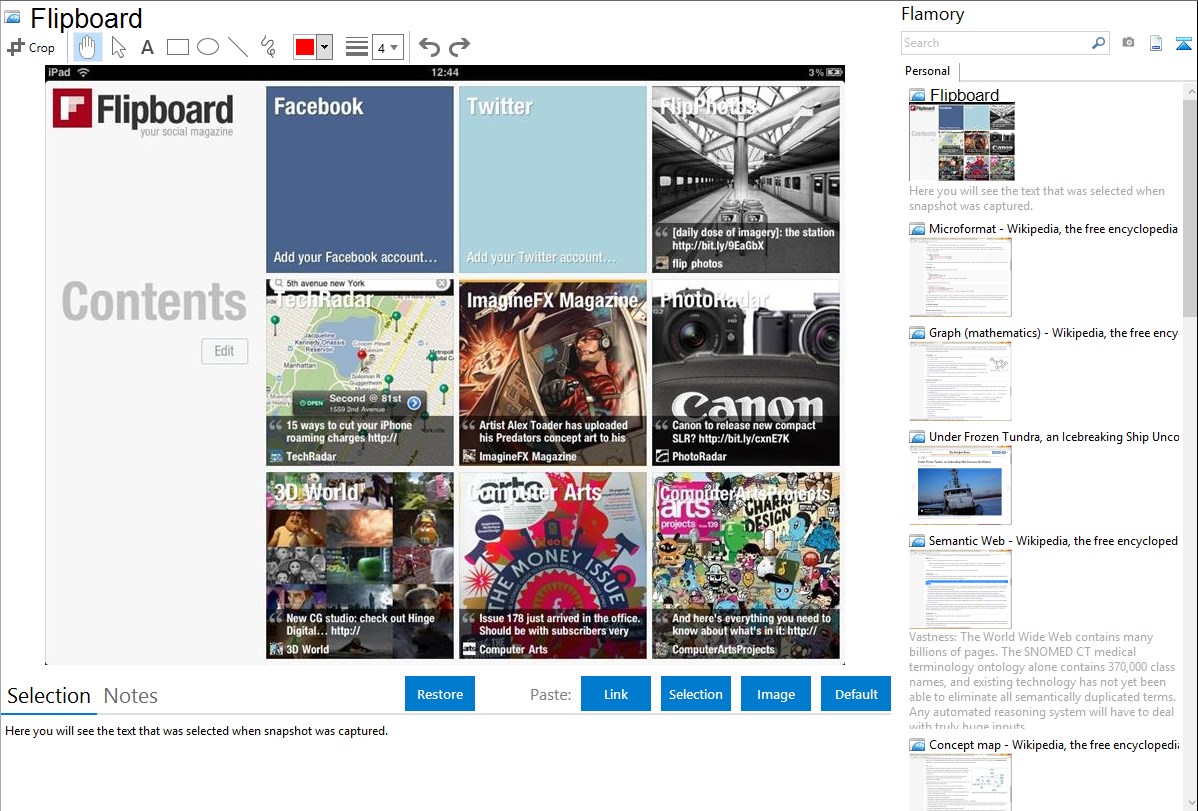Click the Flipboard logo in the snapshot

click(x=143, y=112)
